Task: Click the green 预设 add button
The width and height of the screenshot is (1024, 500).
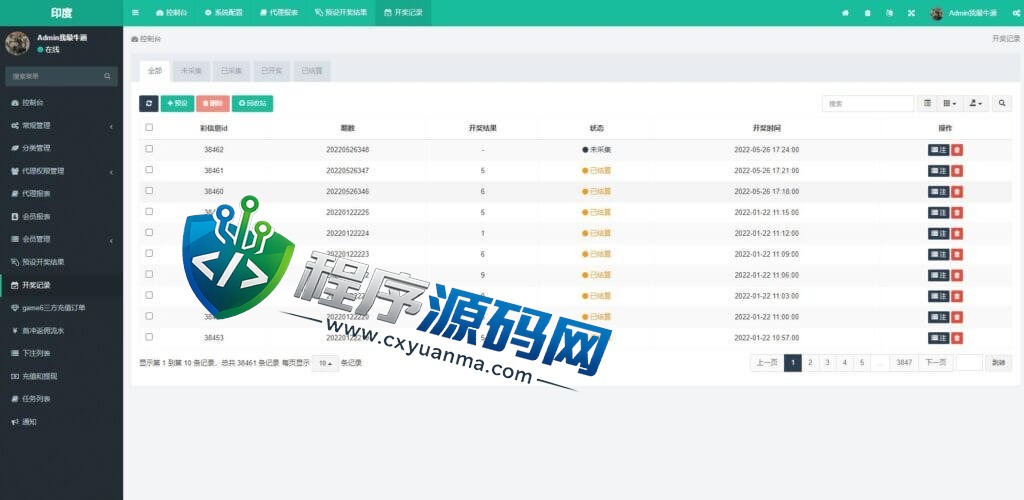Action: 178,103
